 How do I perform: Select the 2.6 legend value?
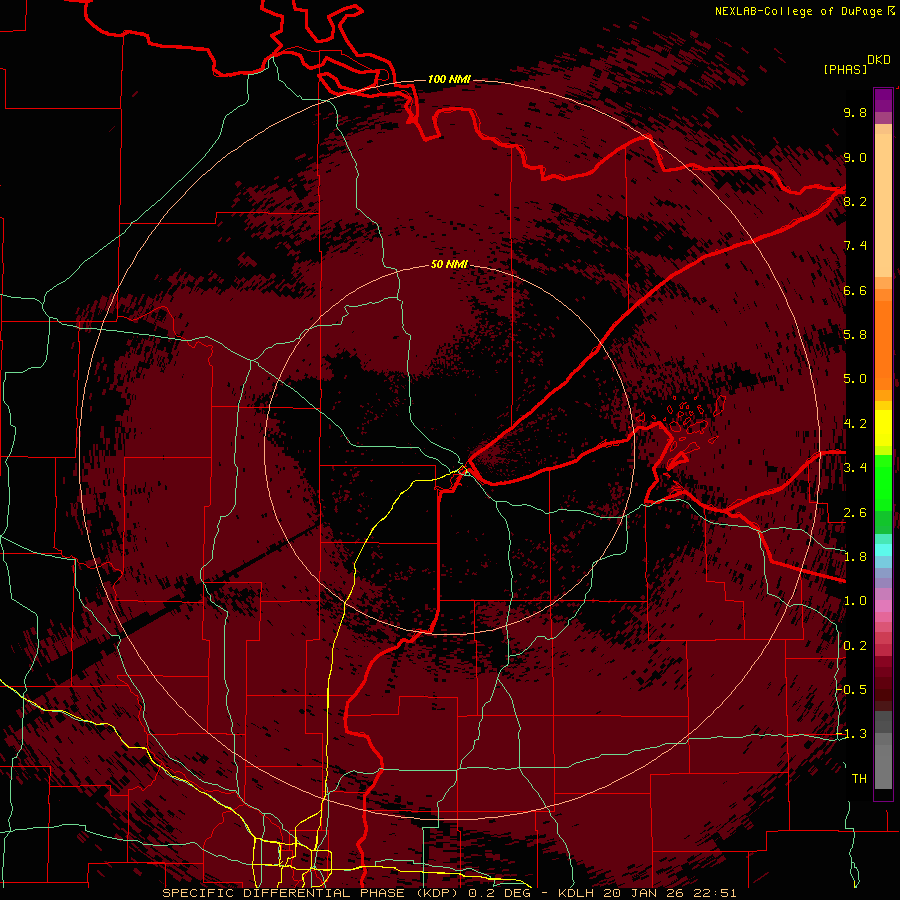[x=855, y=513]
